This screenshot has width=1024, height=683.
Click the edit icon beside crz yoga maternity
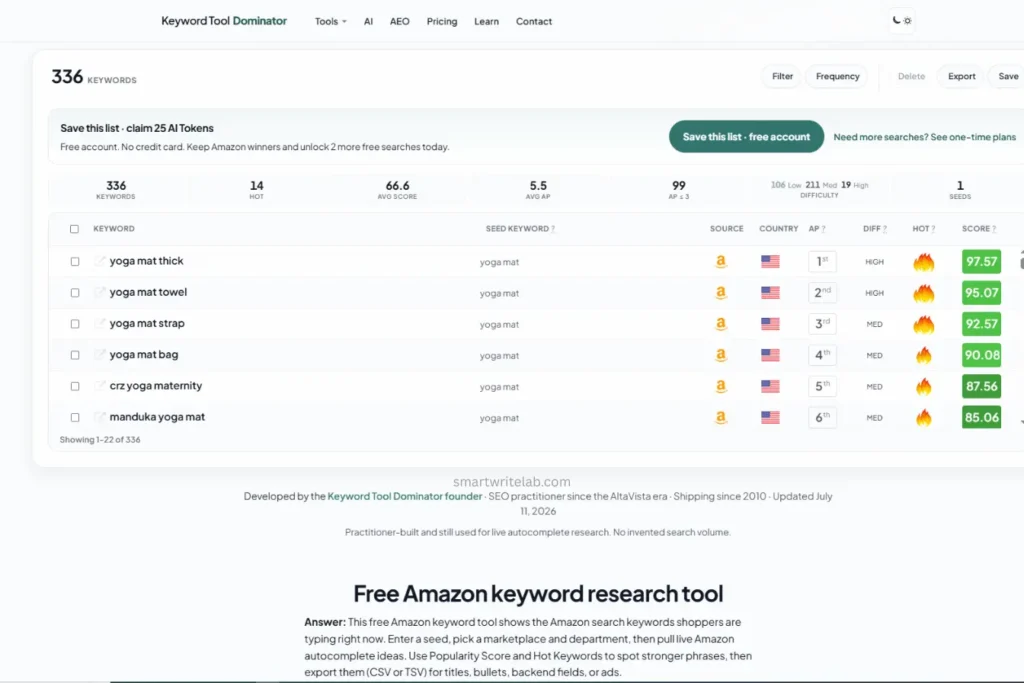pos(99,386)
